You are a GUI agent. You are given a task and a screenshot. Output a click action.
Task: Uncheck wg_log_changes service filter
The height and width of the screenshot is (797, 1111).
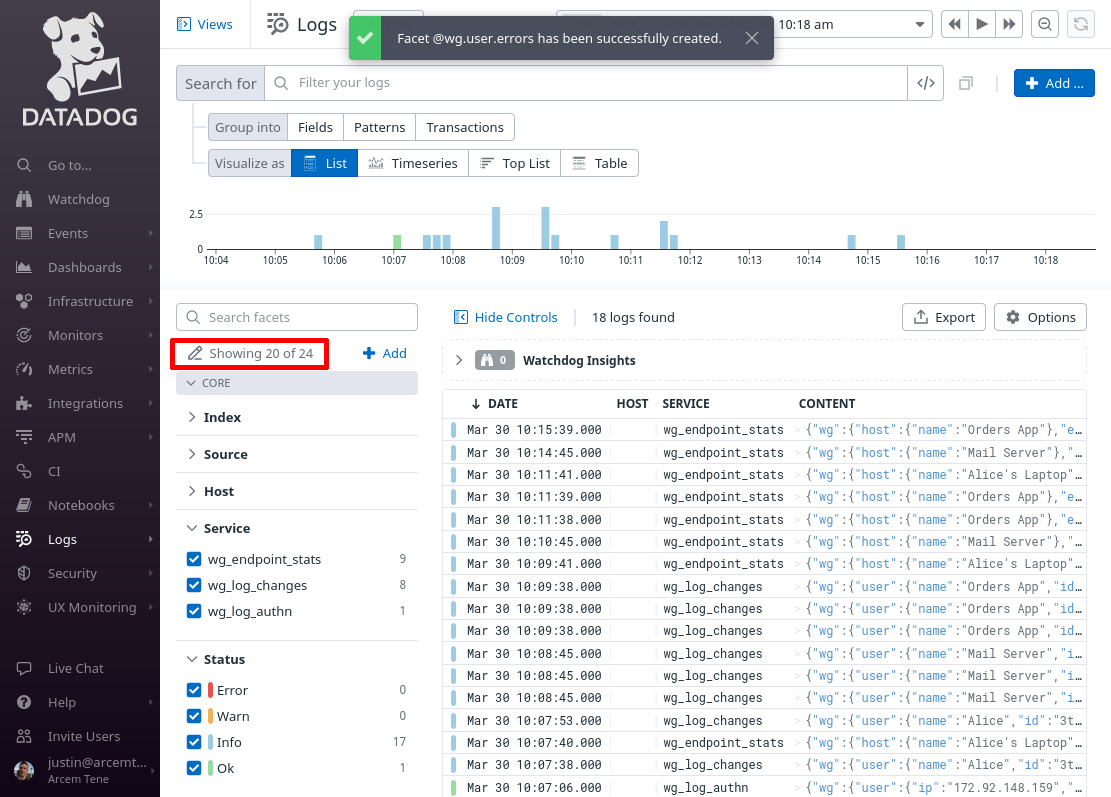click(194, 585)
